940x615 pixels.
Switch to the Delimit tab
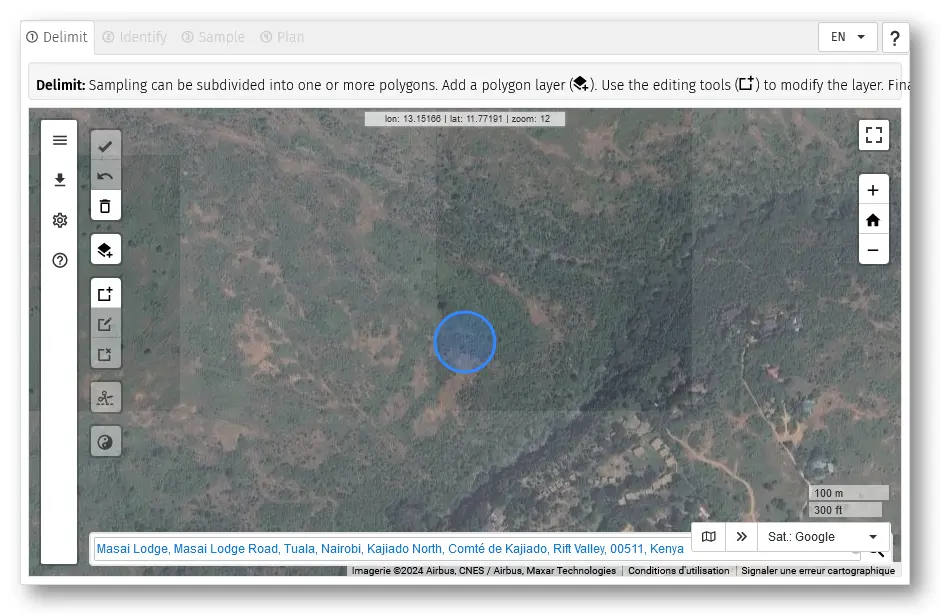pyautogui.click(x=58, y=37)
